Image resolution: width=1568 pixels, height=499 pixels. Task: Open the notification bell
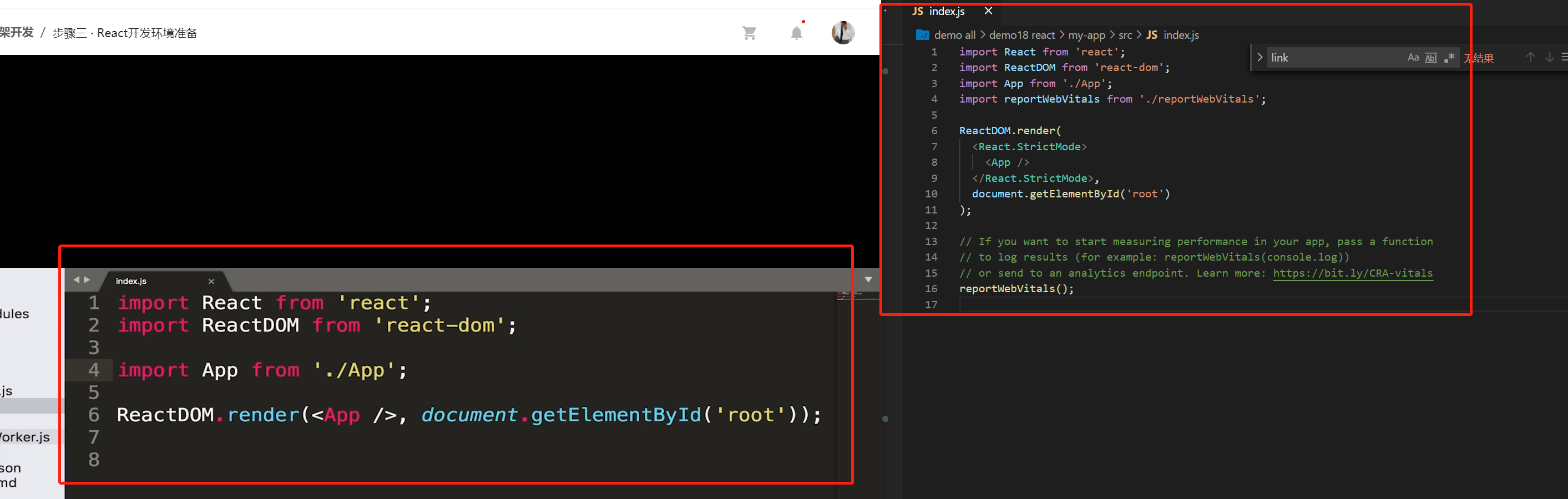[796, 33]
